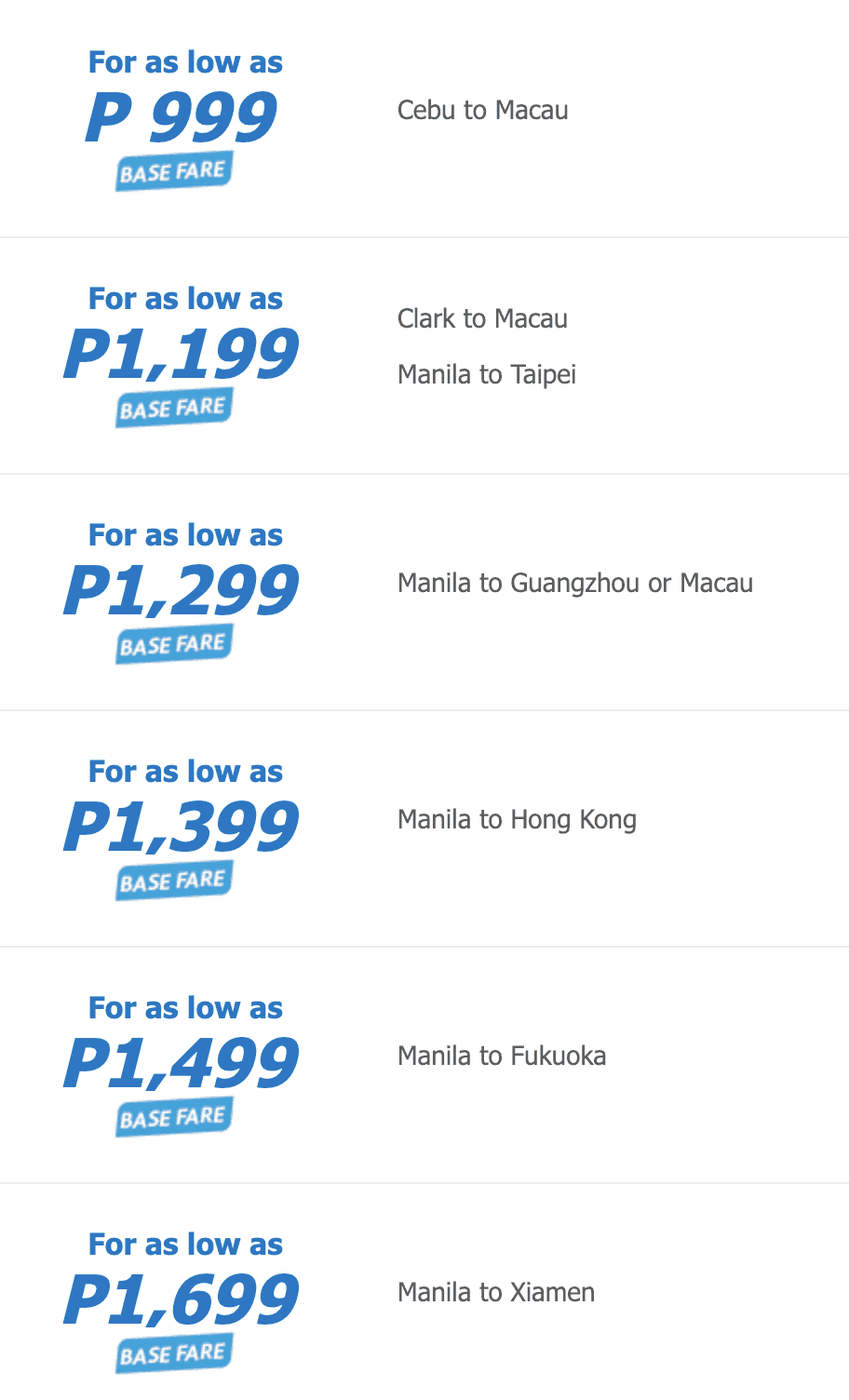Viewport: 849px width, 1400px height.
Task: Select the P1,199 fare price
Action: click(x=182, y=354)
